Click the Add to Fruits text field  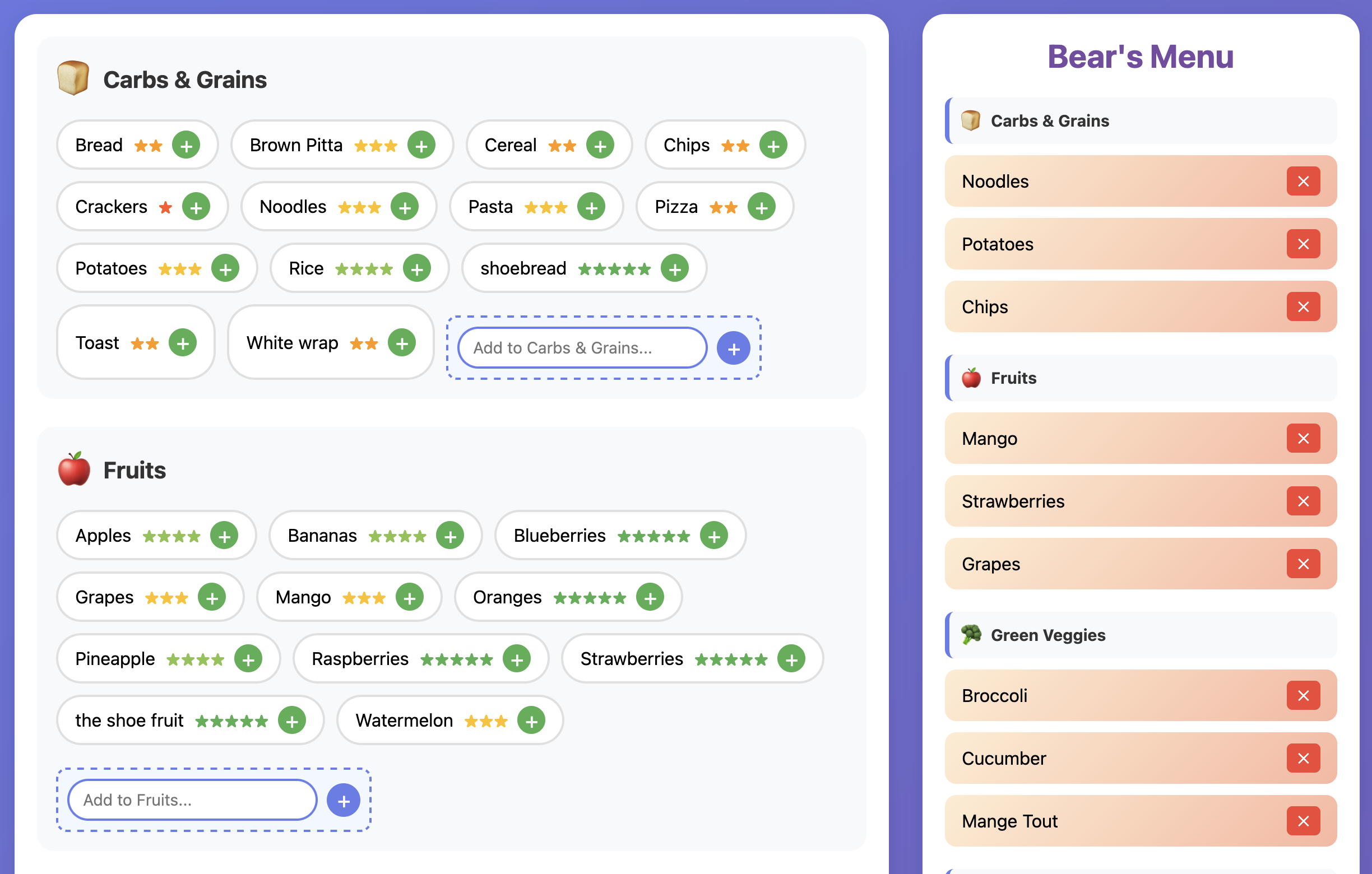pos(192,799)
